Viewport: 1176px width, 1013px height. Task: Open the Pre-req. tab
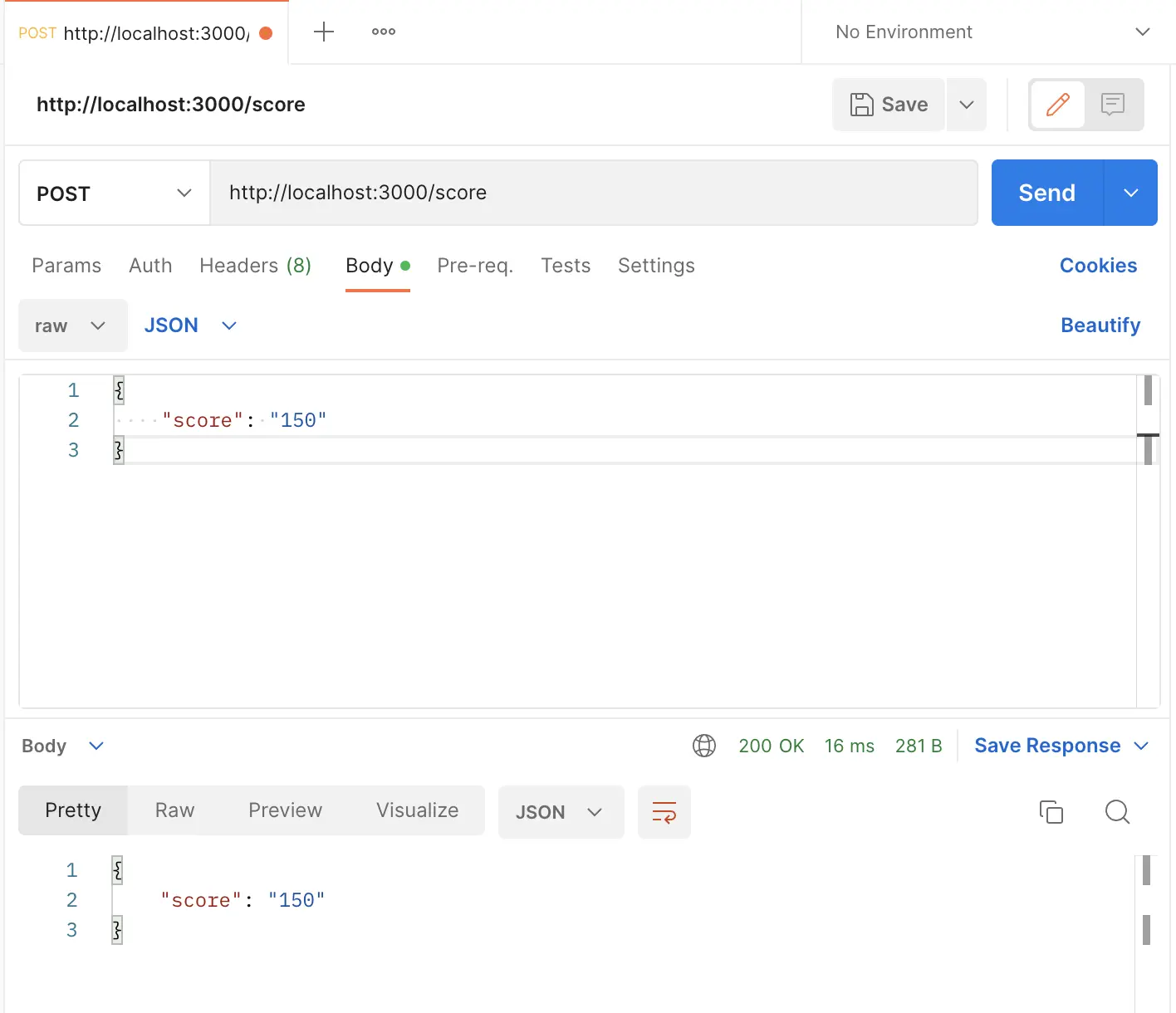point(475,266)
